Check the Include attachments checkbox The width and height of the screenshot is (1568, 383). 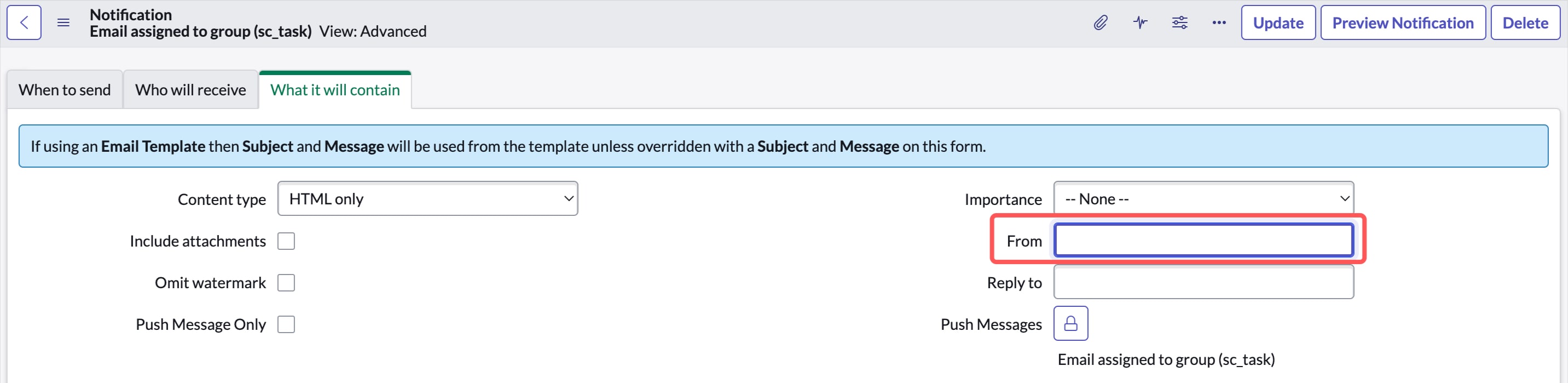coord(286,241)
